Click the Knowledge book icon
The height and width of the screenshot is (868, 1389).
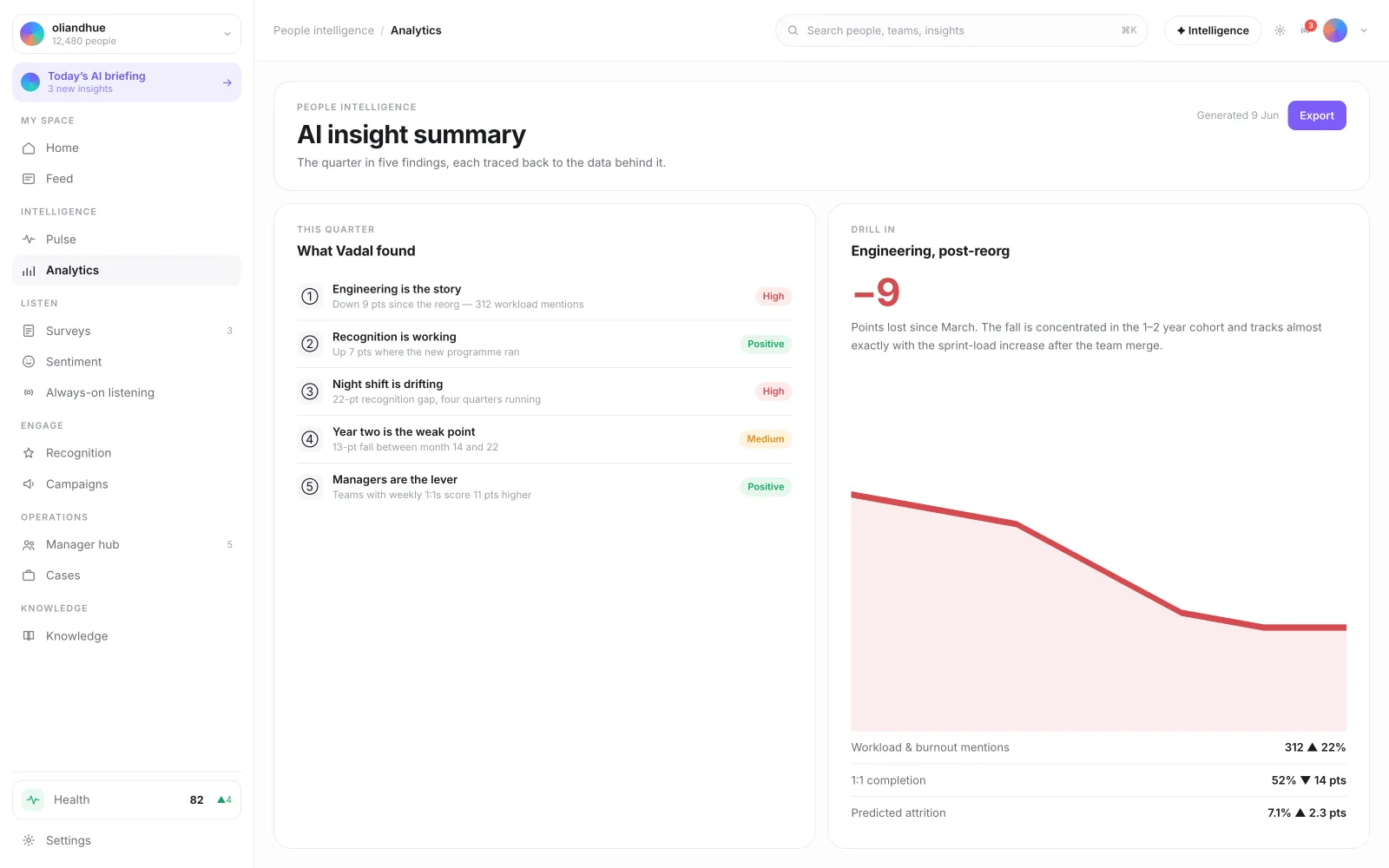[29, 636]
